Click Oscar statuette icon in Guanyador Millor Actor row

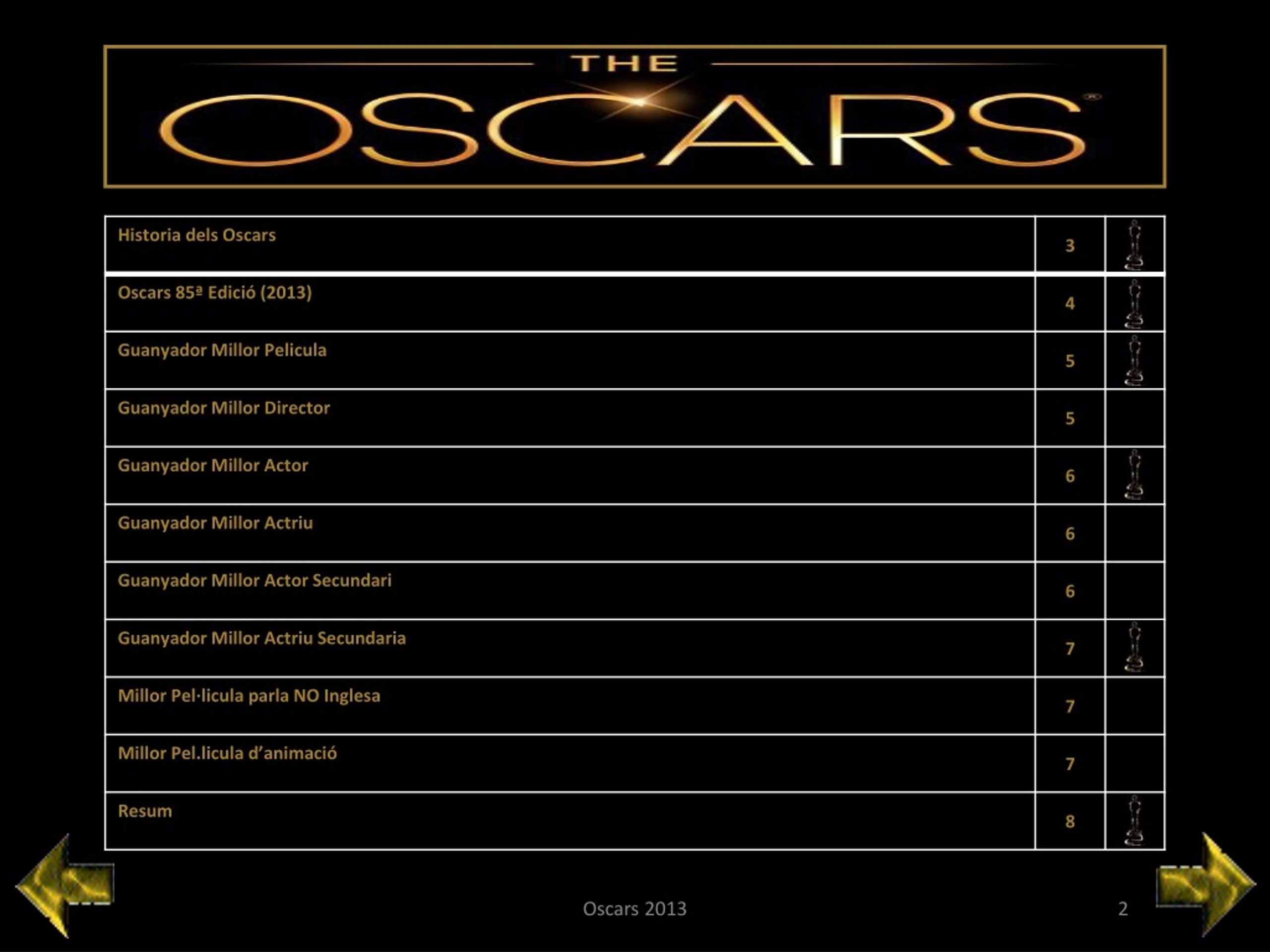[1134, 475]
